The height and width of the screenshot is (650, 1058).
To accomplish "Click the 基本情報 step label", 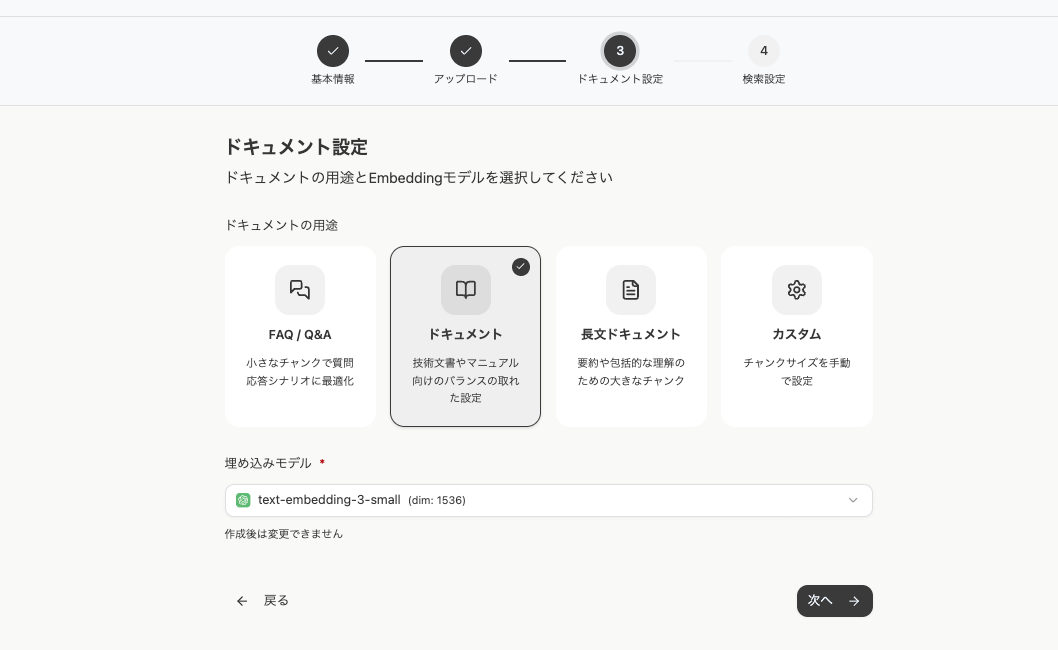I will (333, 79).
